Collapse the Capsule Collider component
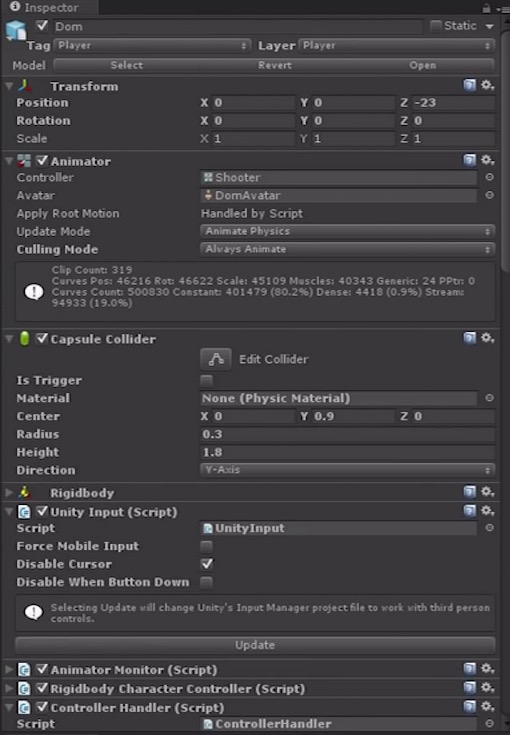The width and height of the screenshot is (510, 735). [x=9, y=338]
